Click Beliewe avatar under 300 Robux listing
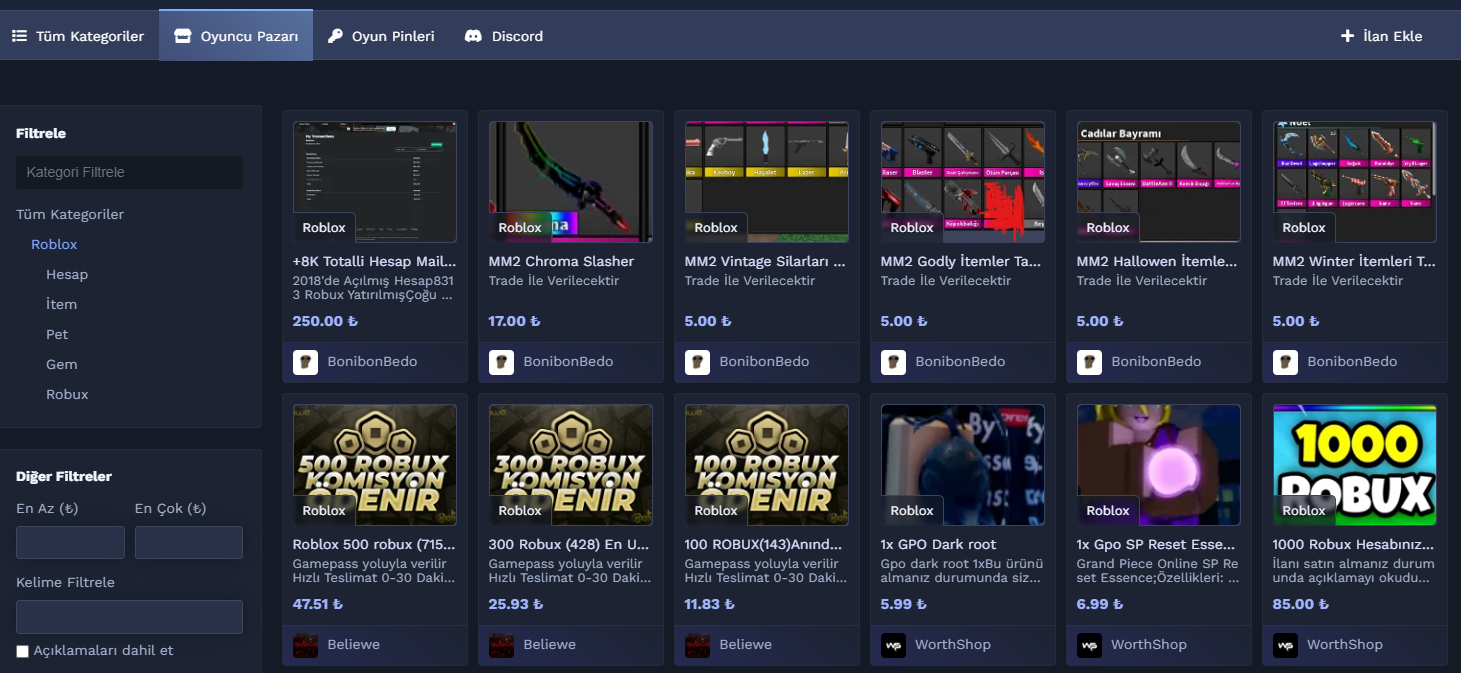1461x673 pixels. click(x=501, y=645)
